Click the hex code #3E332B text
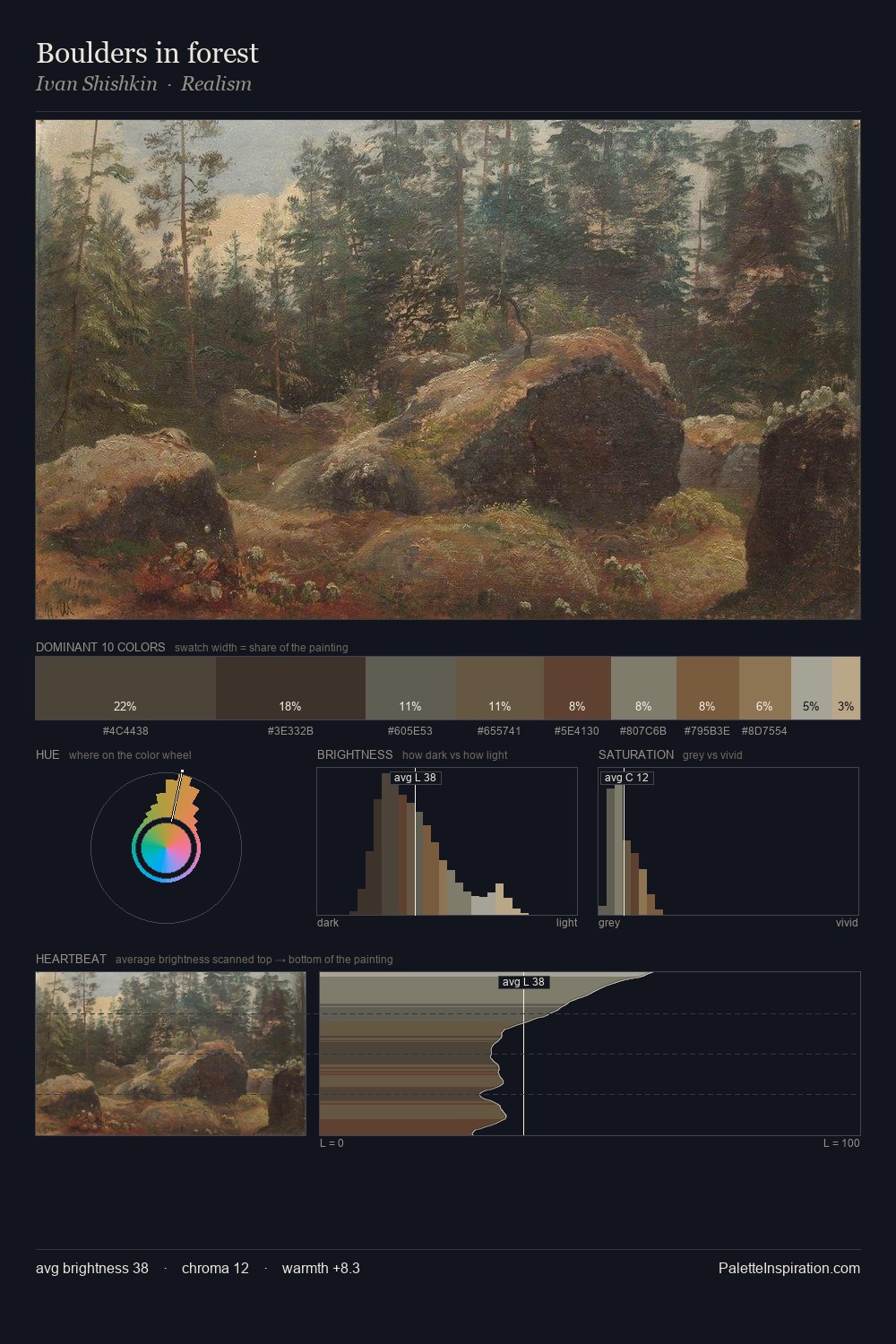Viewport: 896px width, 1344px height. pos(290,731)
